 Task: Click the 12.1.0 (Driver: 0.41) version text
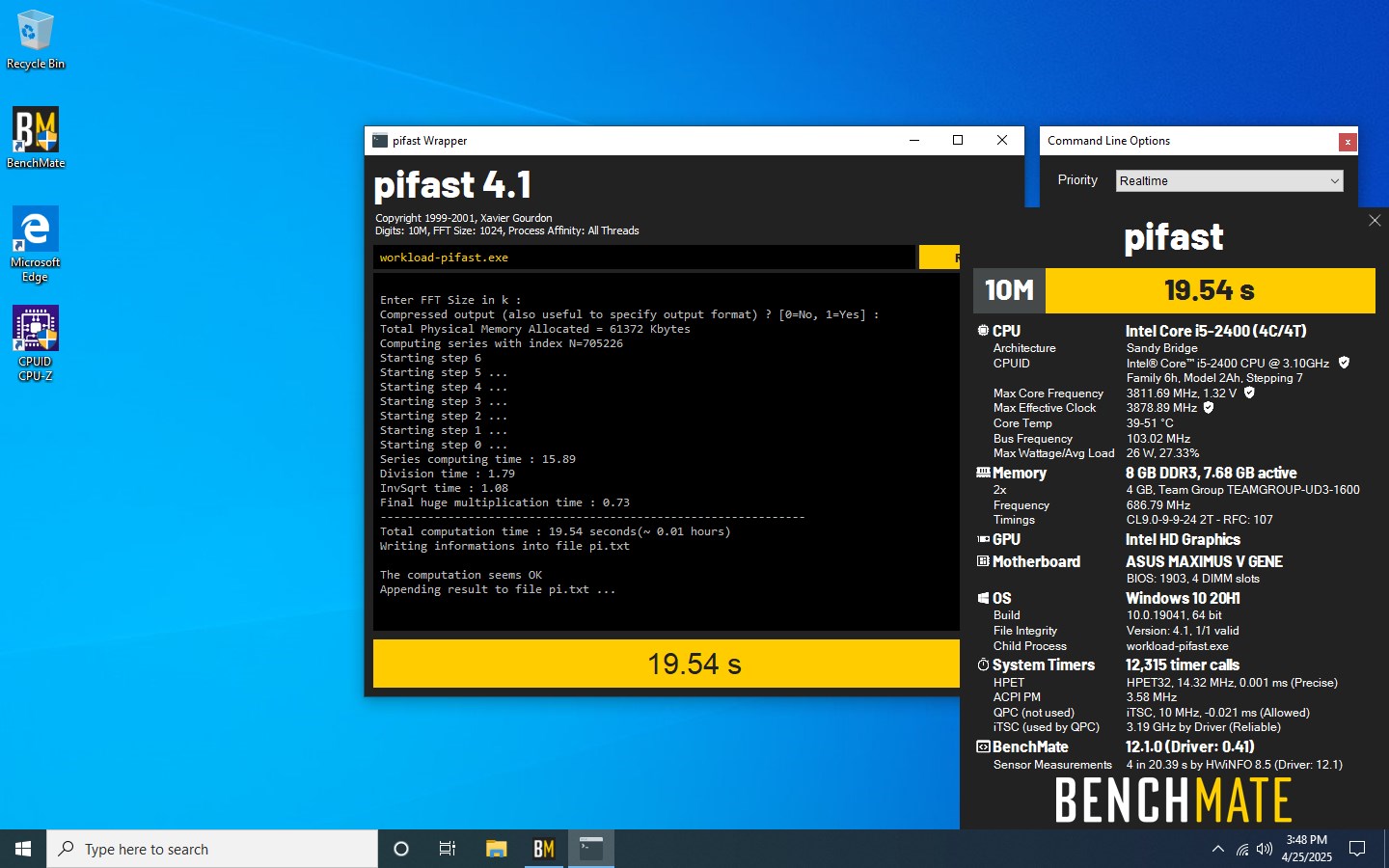1189,746
